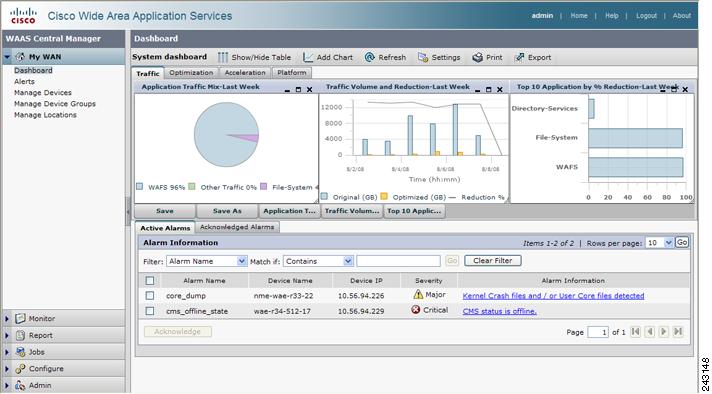
Task: Click the Show/Hide Table toolbar icon
Action: 222,58
